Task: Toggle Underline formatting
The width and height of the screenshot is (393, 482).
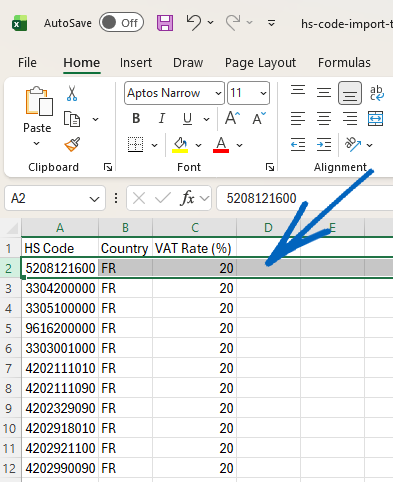Action: click(x=187, y=118)
